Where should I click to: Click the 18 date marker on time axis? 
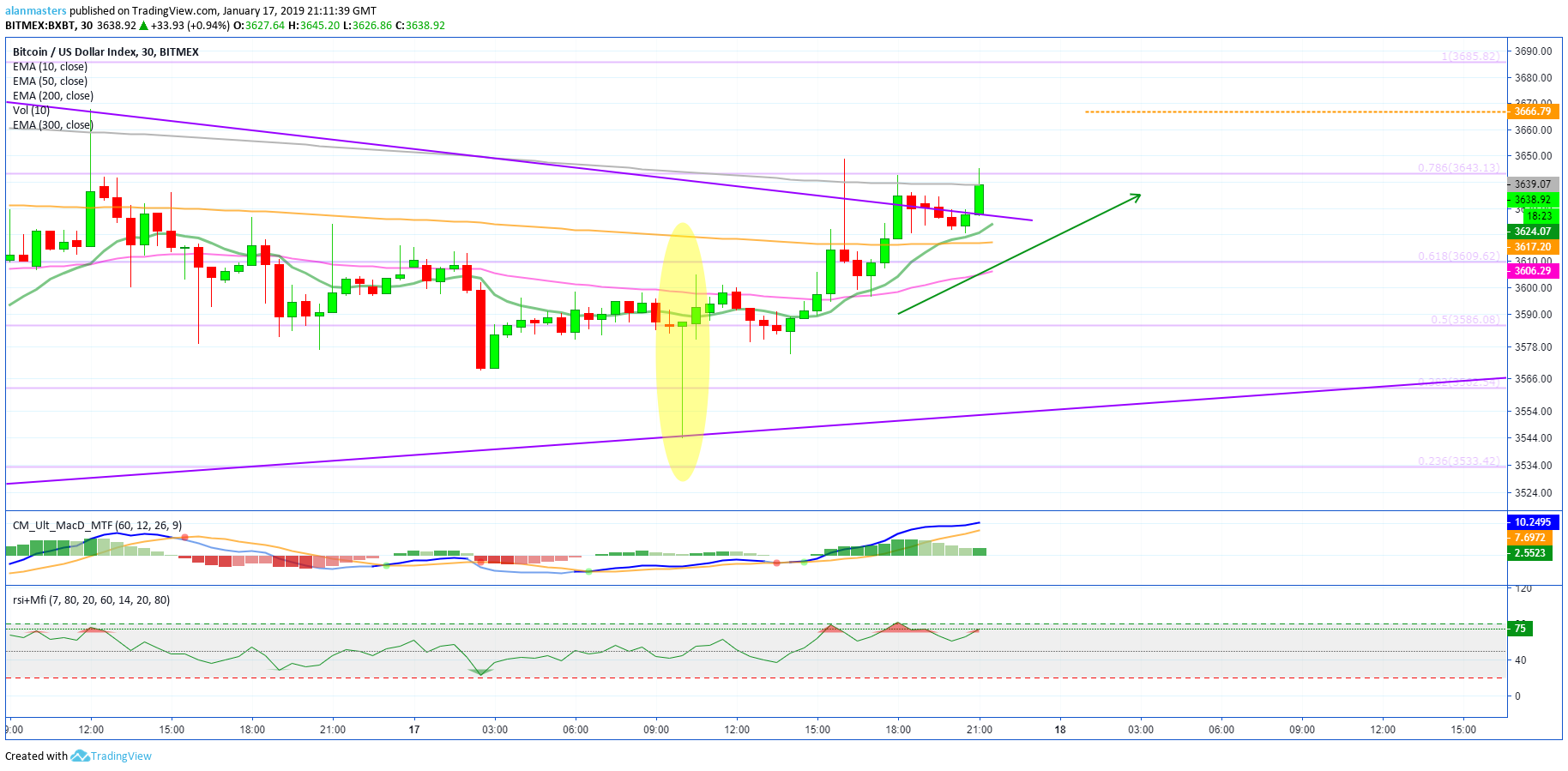[1060, 730]
